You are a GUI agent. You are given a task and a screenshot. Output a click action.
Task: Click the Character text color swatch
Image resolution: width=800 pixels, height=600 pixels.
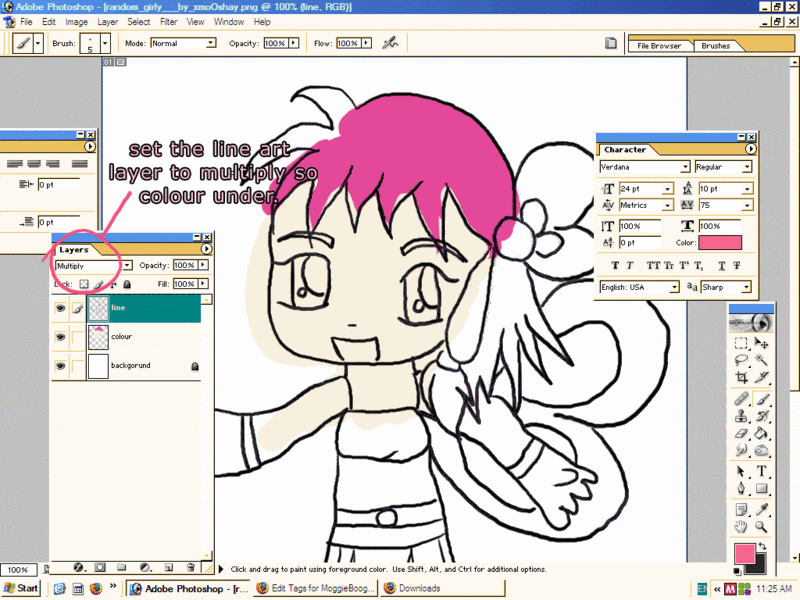coord(720,243)
